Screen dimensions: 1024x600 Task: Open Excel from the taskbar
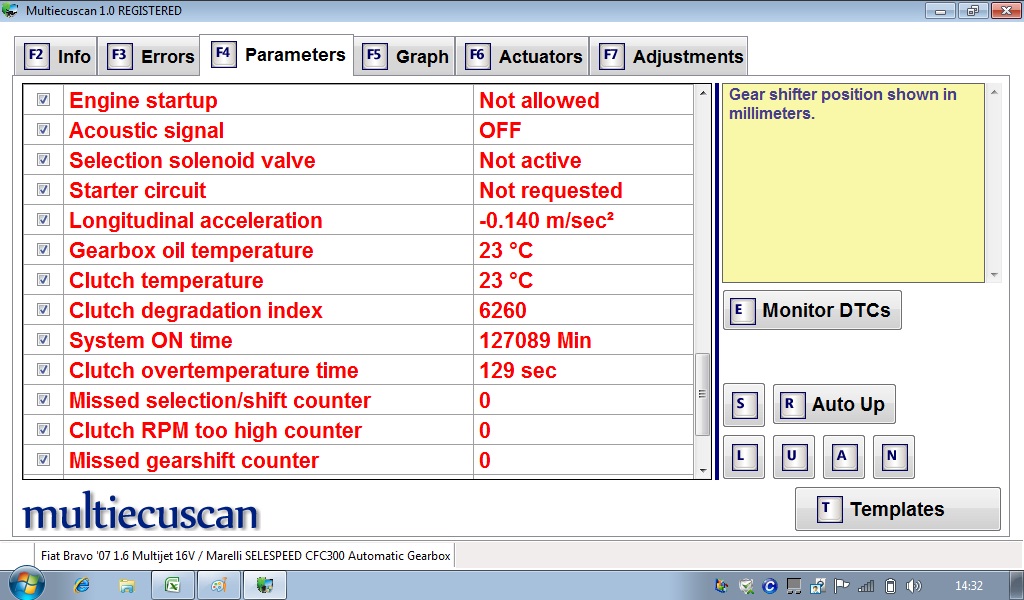point(172,585)
